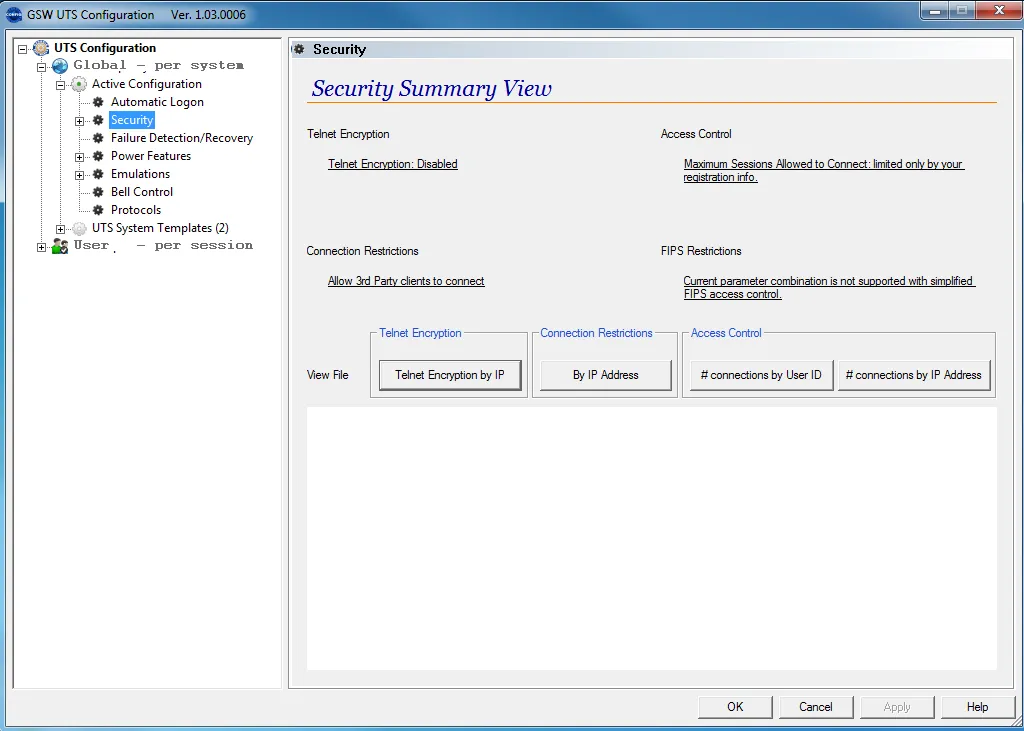Click the users icon beside User per session
Screen dimensions: 1024x731
tap(60, 246)
